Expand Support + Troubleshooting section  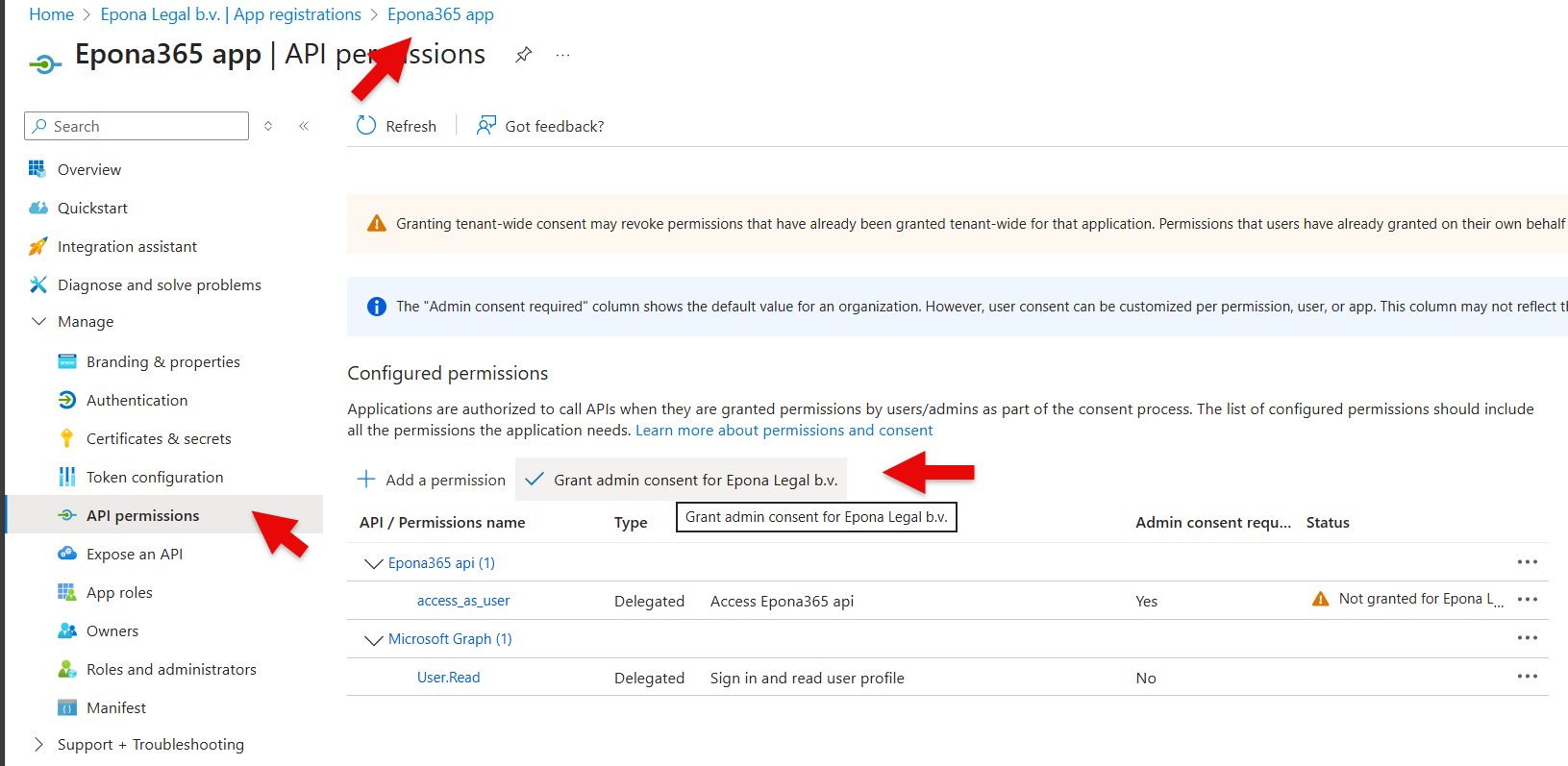pos(39,744)
